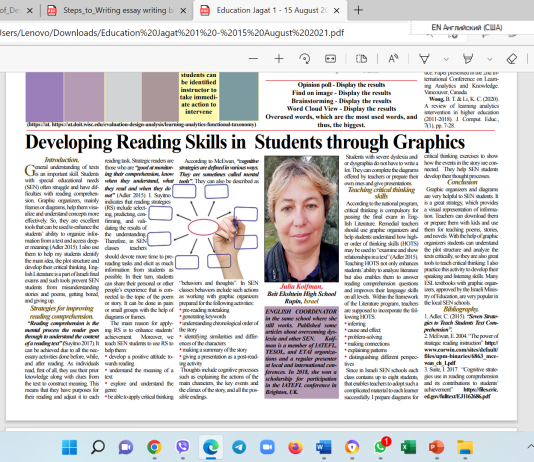Open the purple shield app on the taskbar
This screenshot has height=462, width=534.
[352, 447]
